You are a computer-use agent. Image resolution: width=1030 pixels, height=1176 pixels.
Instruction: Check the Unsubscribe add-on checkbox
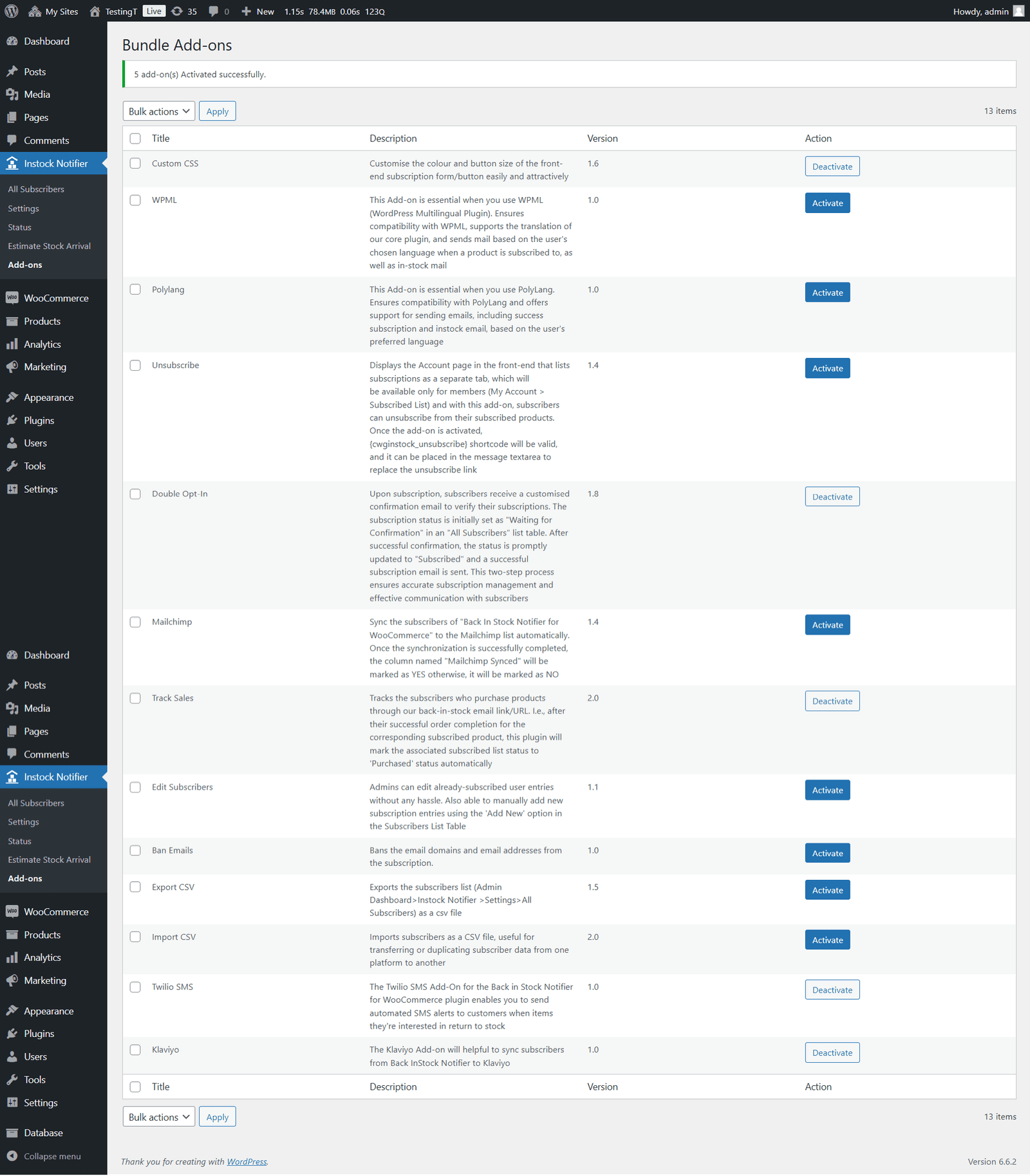135,366
